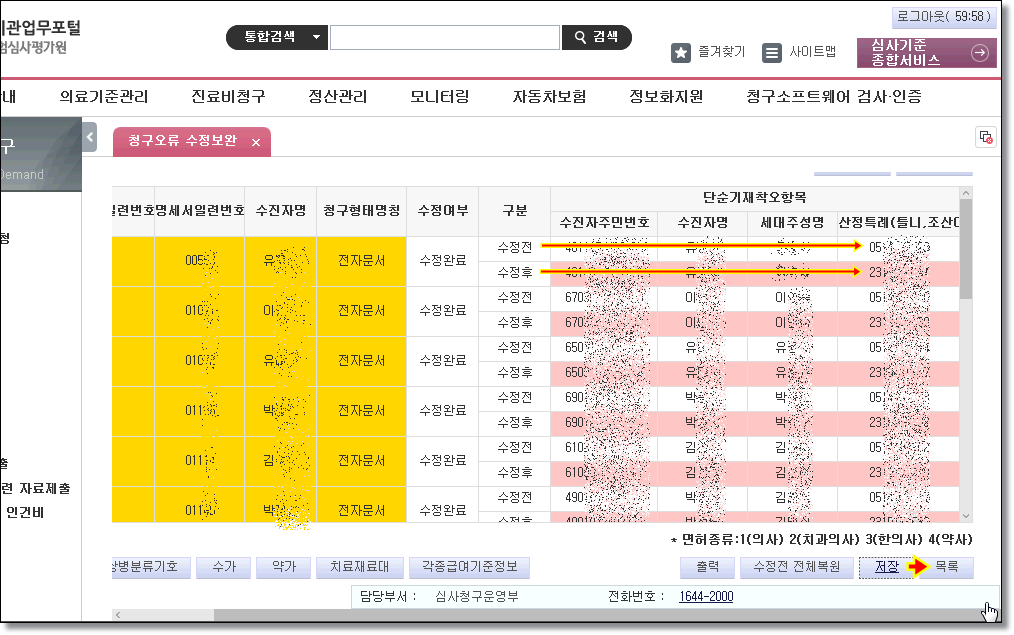Click arrow icon on 심사기준 종합서비스 banner

tap(980, 53)
